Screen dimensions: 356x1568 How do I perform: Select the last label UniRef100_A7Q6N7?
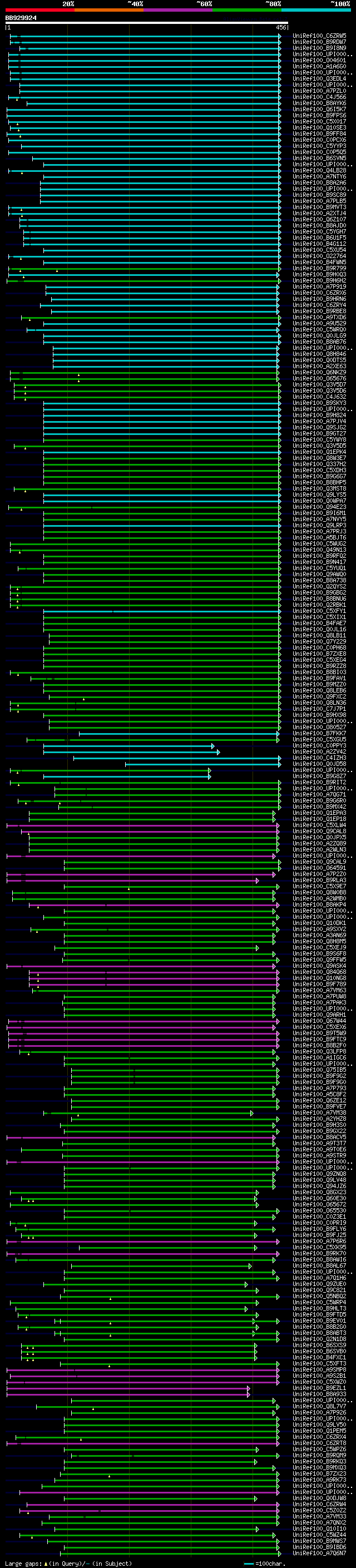point(319,1553)
